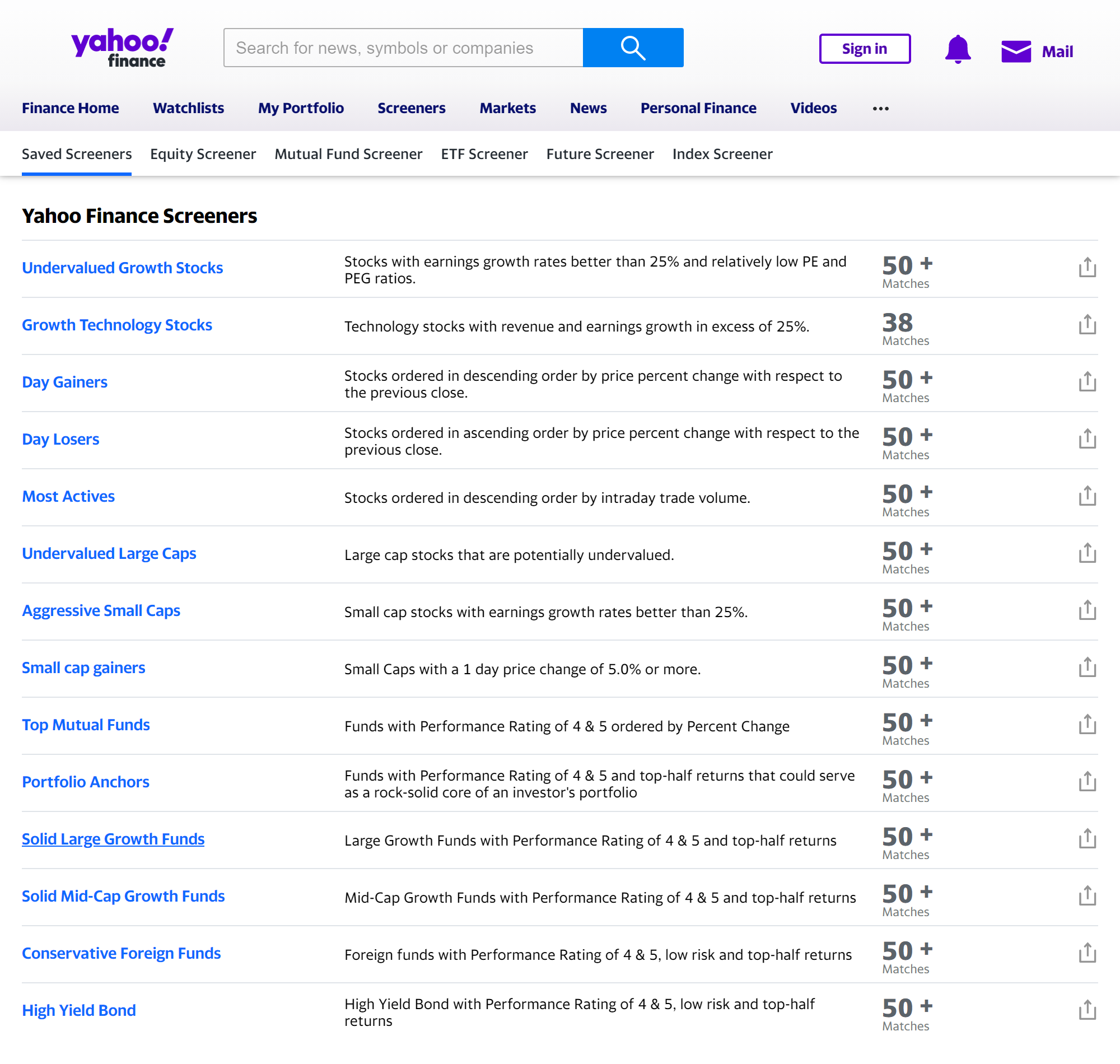Screen dimensions: 1120x1064
Task: Share the Conservative Foreign Funds screener
Action: click(1087, 954)
